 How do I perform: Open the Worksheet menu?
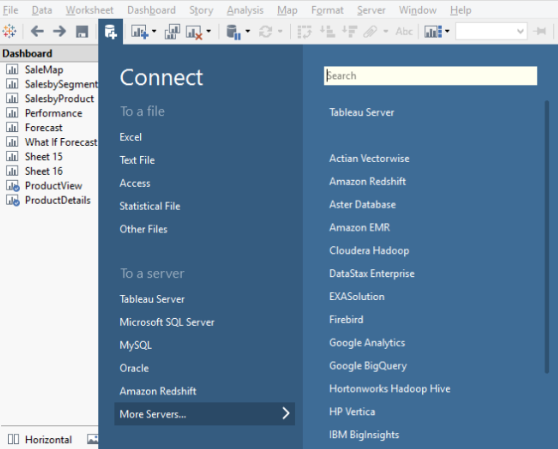[x=89, y=10]
